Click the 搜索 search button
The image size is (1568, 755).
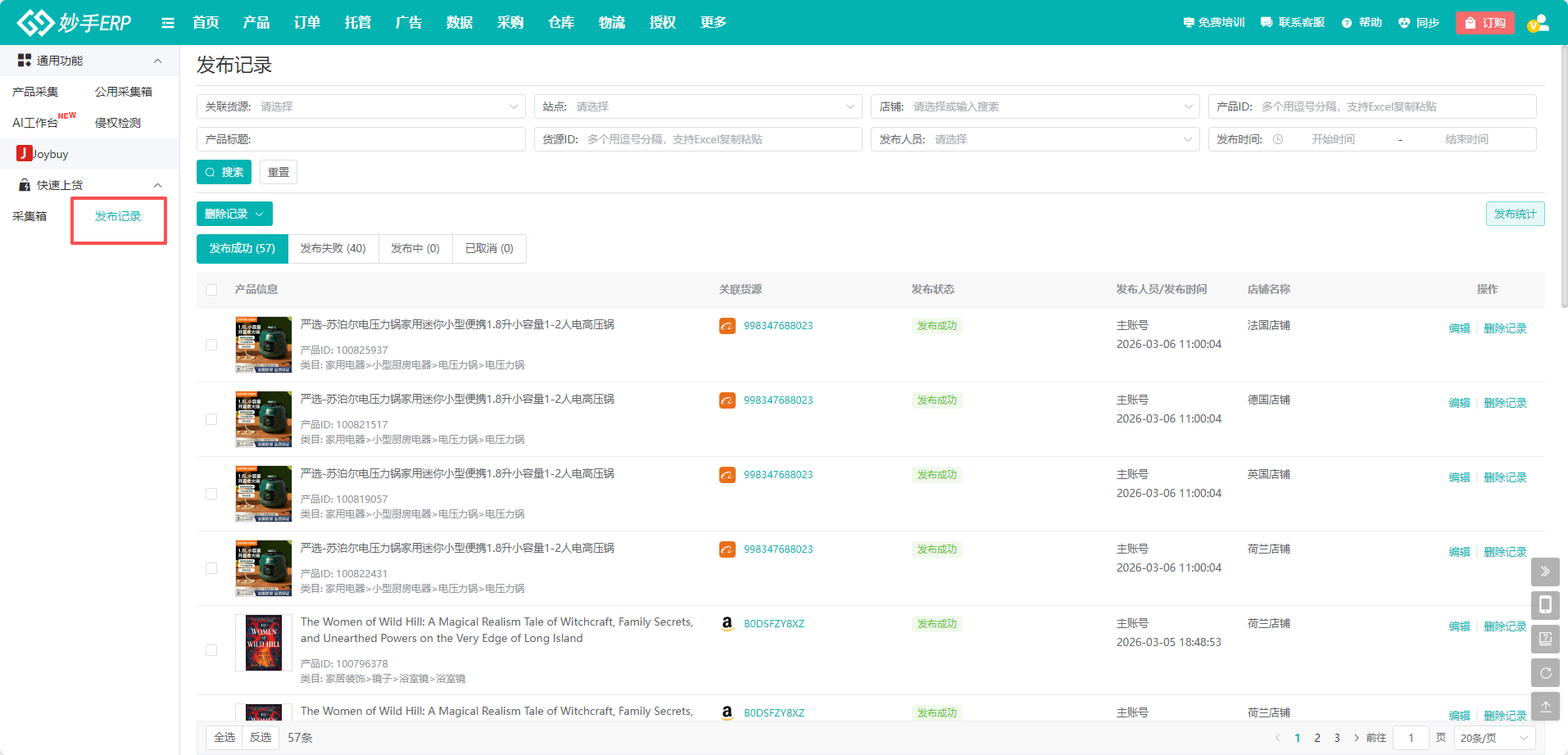224,172
